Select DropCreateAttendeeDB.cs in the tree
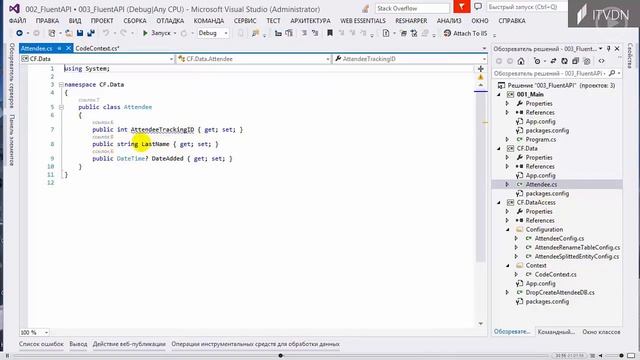Image resolution: width=640 pixels, height=360 pixels. (x=560, y=293)
